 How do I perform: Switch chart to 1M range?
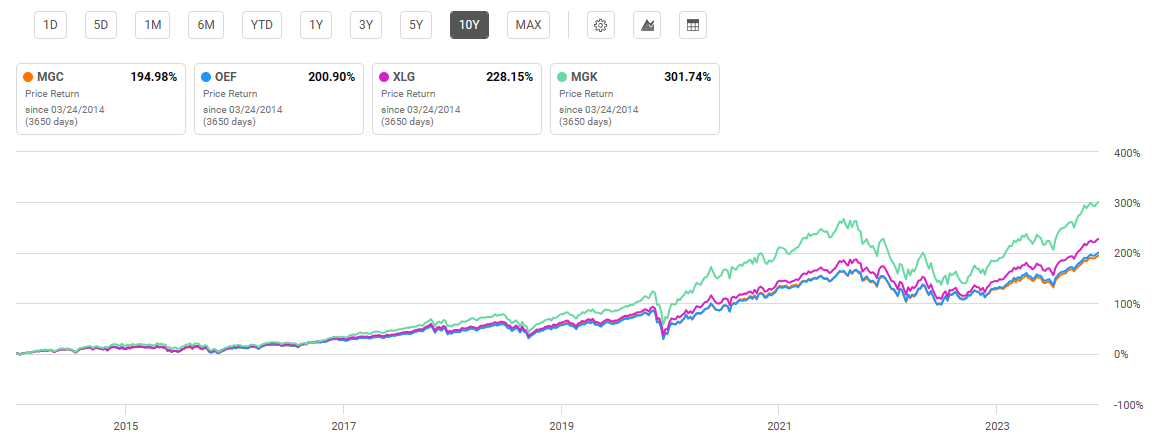[153, 25]
